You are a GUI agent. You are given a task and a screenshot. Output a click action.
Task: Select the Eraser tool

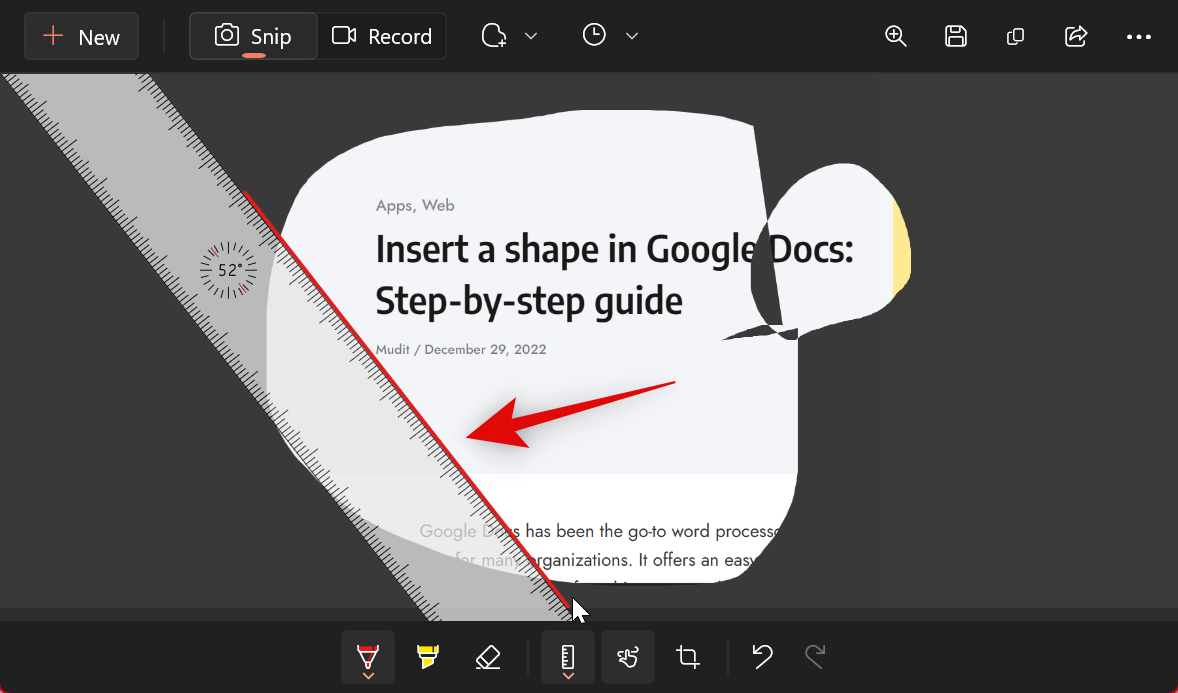(487, 657)
